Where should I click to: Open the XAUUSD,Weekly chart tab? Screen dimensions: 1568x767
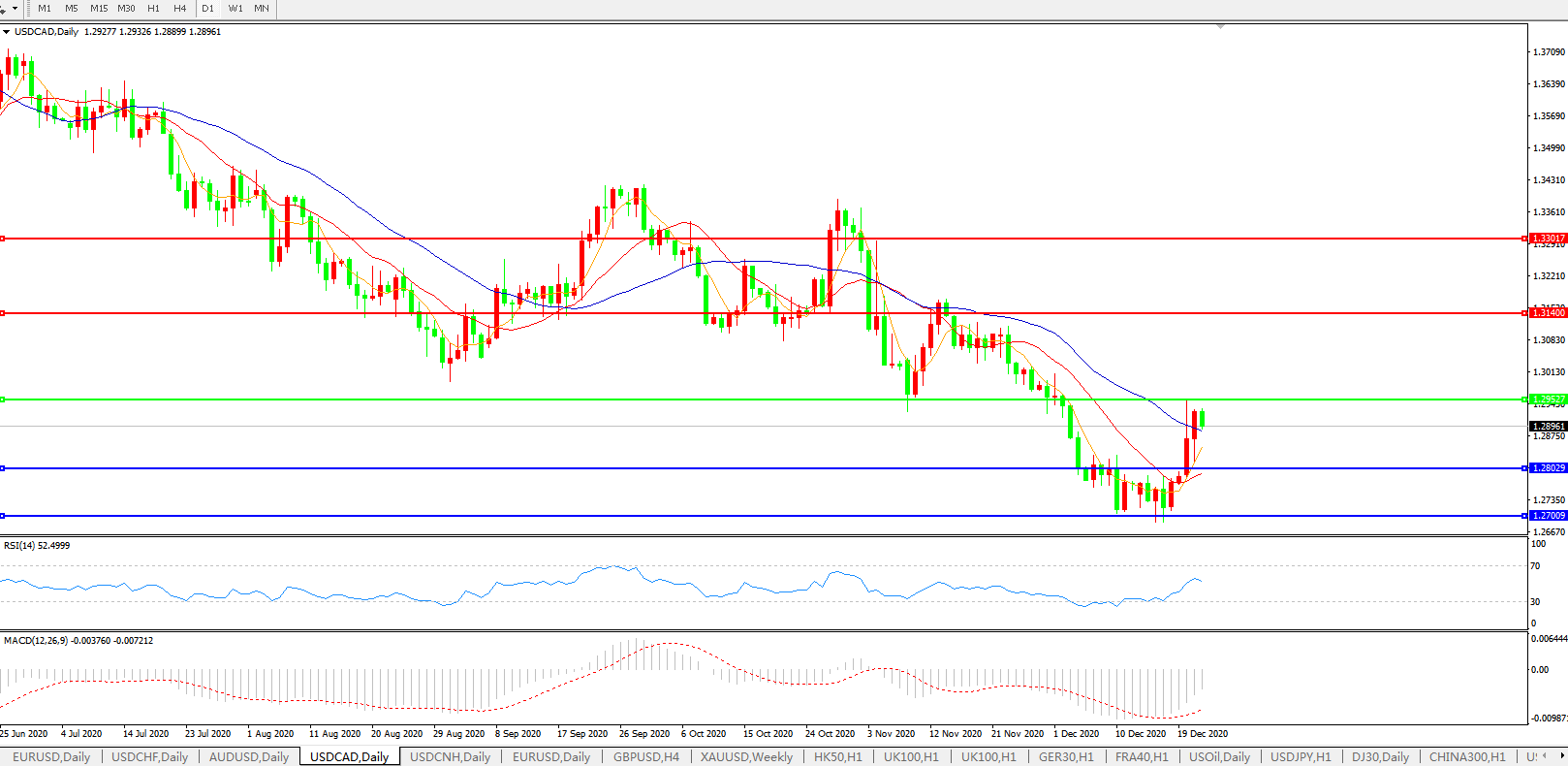point(746,757)
